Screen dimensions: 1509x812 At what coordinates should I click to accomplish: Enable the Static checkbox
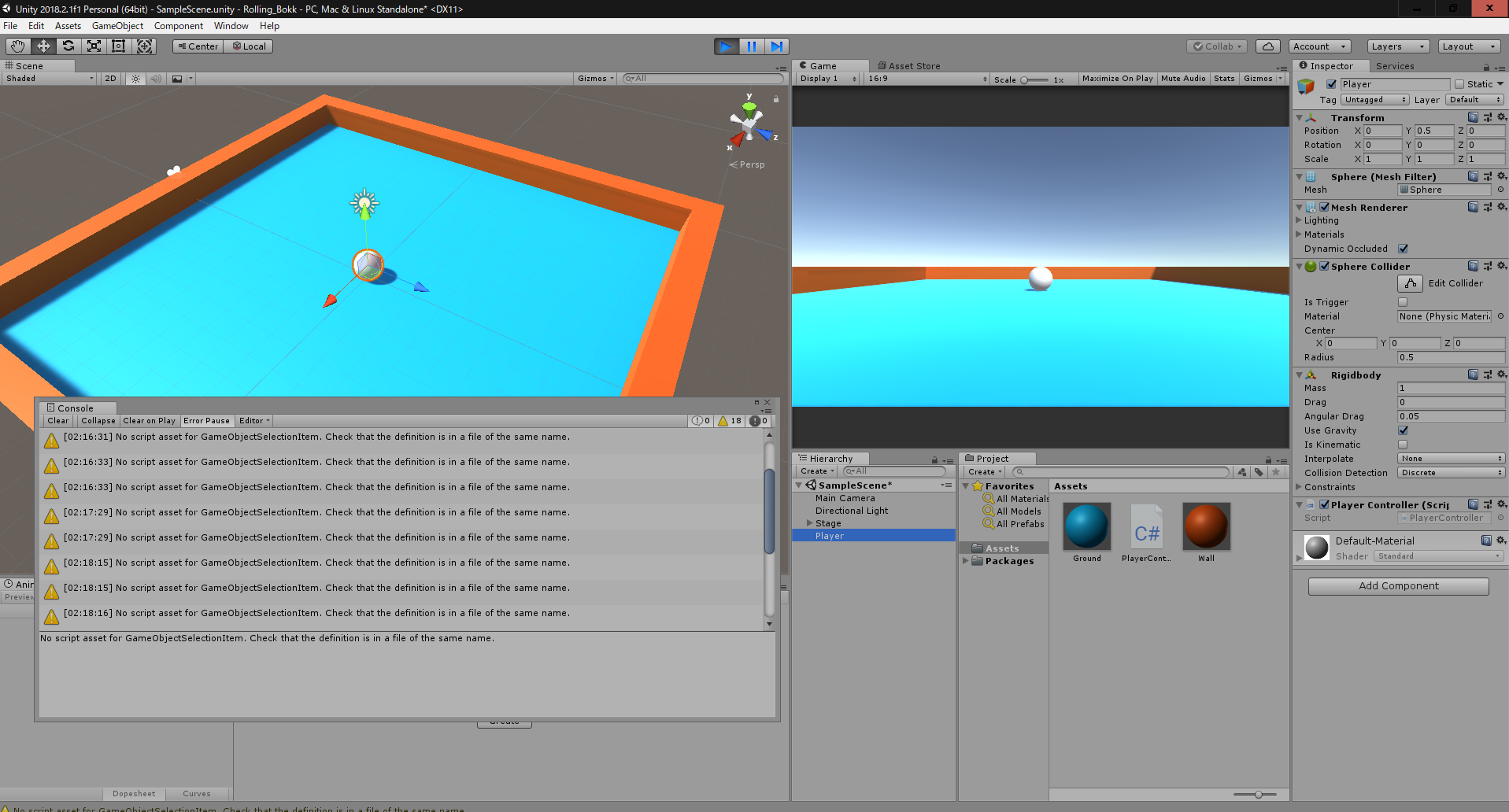pyautogui.click(x=1459, y=84)
